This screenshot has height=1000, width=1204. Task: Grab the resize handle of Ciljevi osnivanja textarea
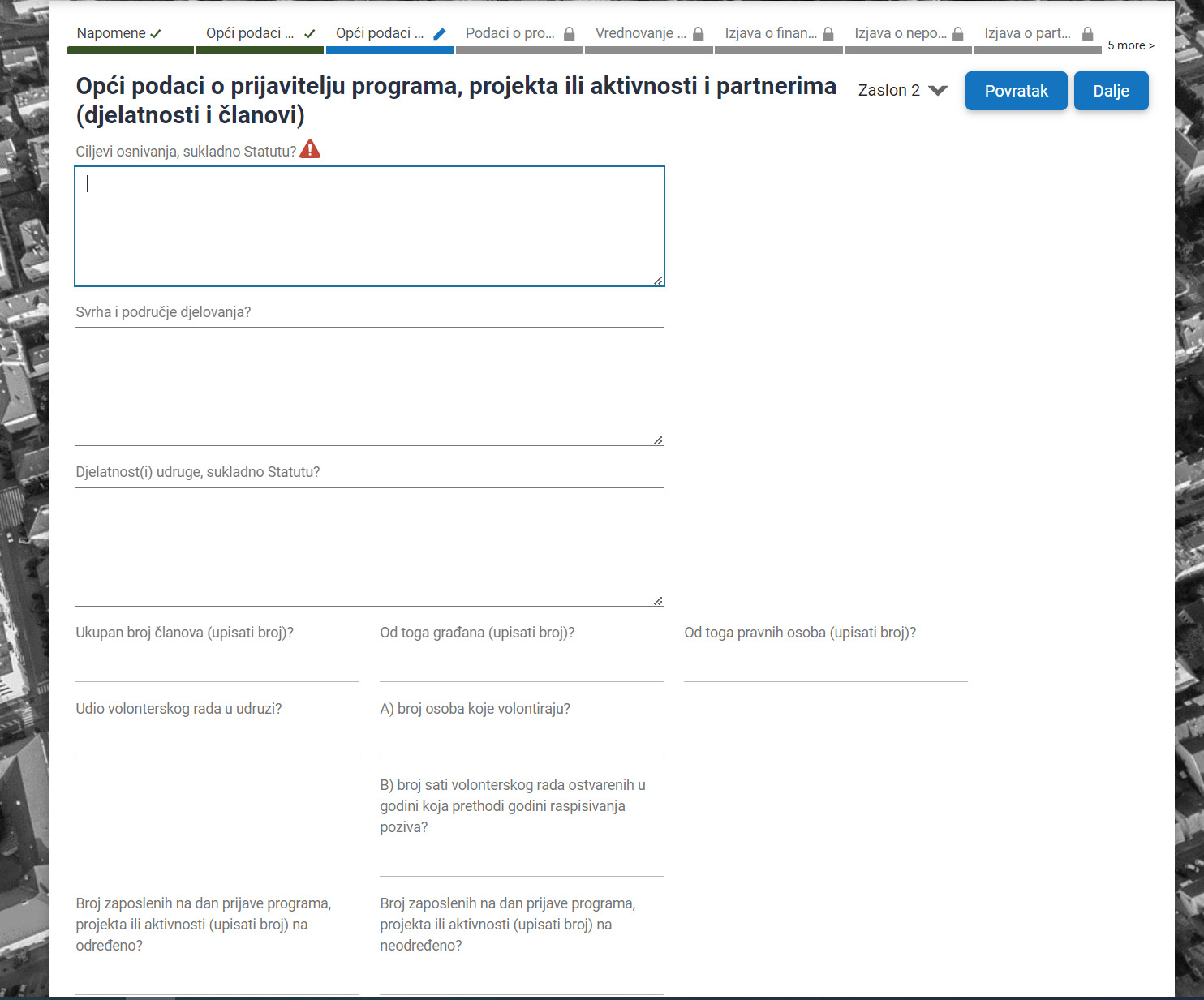coord(658,281)
